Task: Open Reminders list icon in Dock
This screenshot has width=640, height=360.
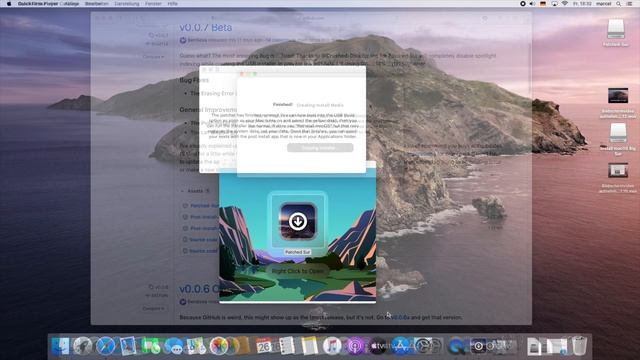Action: pyautogui.click(x=287, y=346)
